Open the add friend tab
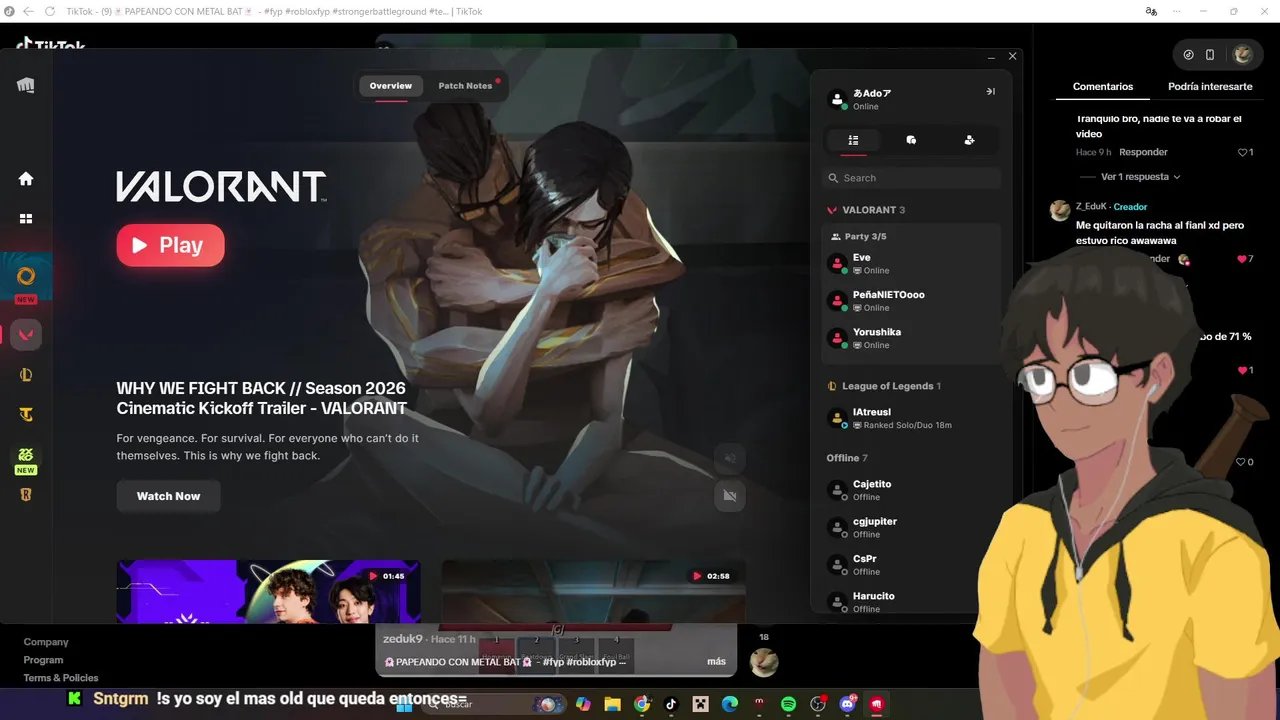Screen dimensions: 1280x720 969,140
